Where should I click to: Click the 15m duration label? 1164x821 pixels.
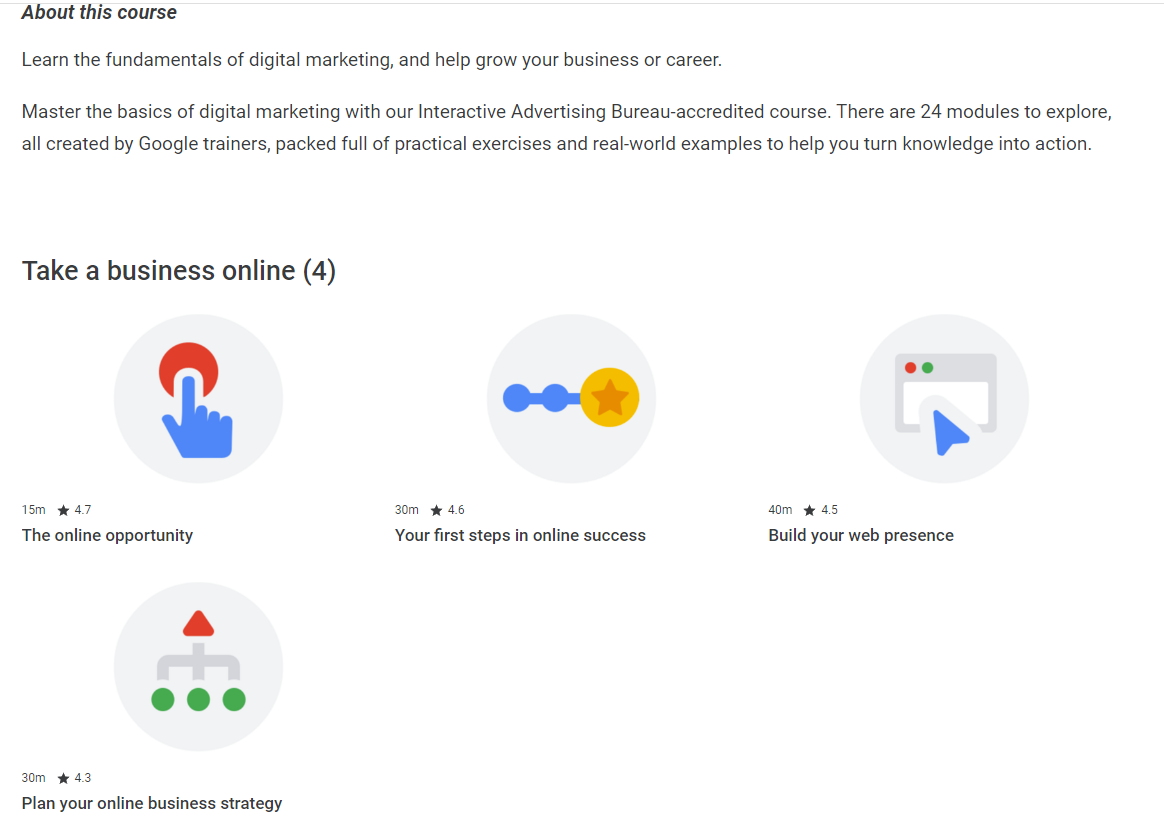click(x=33, y=509)
